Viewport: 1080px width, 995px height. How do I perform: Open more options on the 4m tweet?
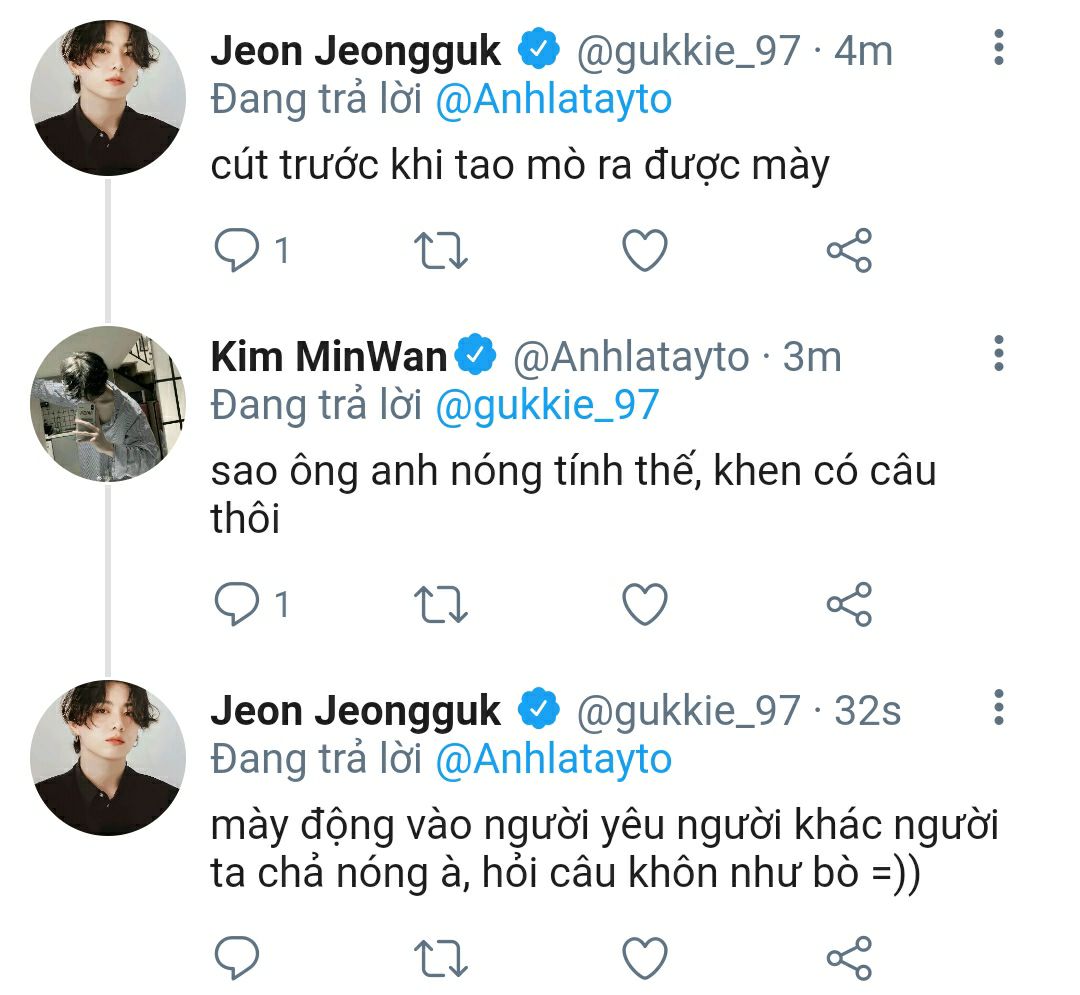coord(998,48)
